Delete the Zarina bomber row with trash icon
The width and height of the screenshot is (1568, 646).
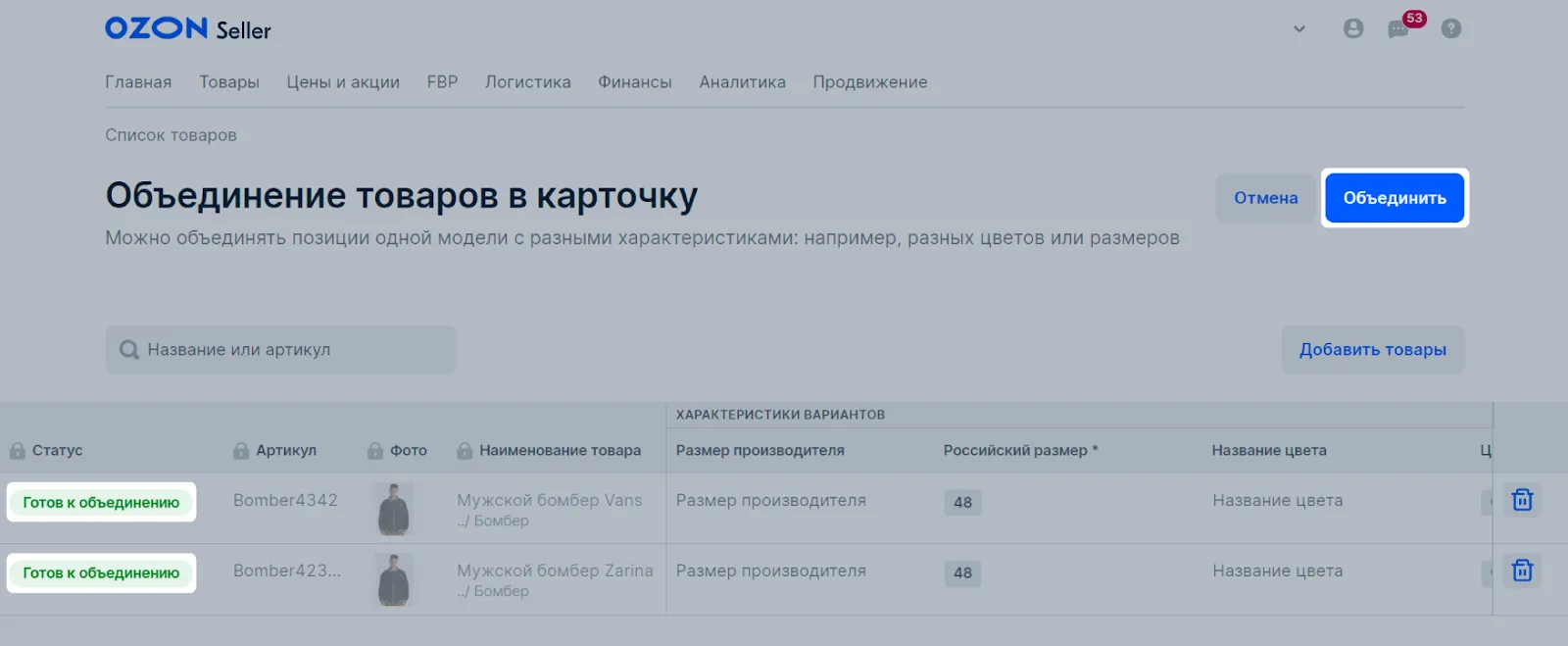(x=1522, y=571)
